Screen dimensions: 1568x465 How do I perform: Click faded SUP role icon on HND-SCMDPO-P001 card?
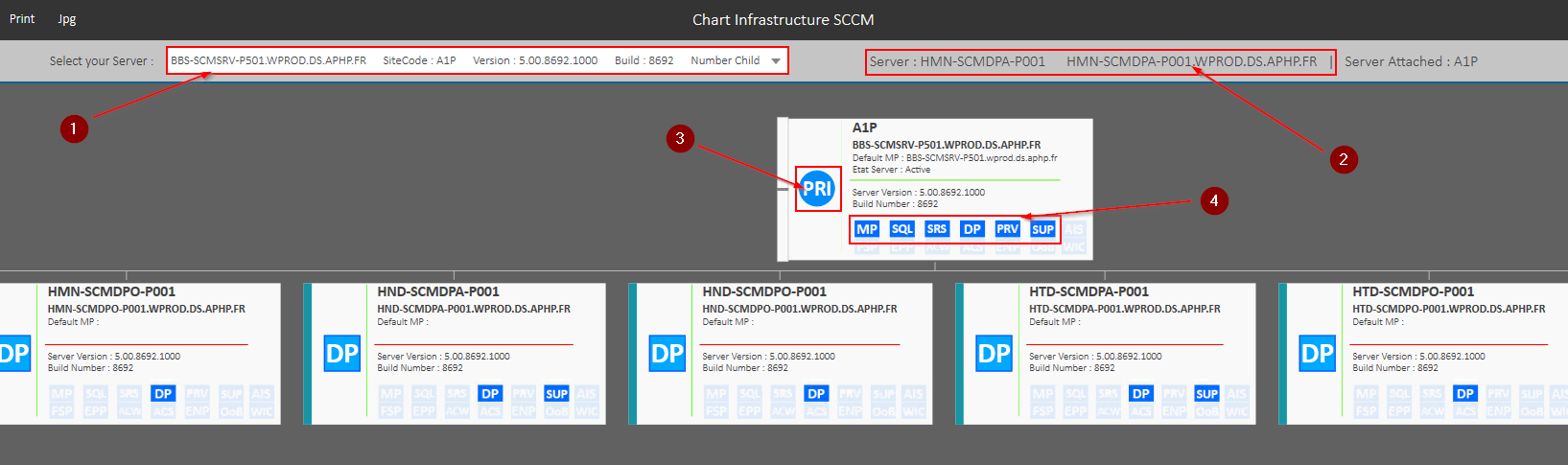[x=883, y=394]
